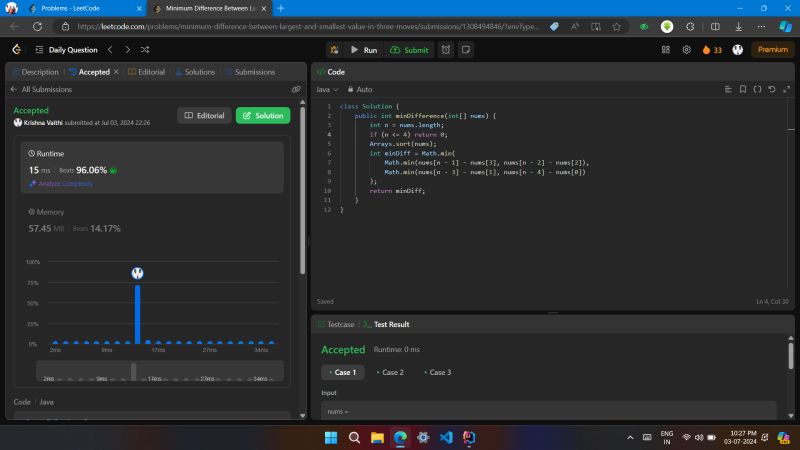Click the green Solution button
Viewport: 800px width, 450px height.
(x=263, y=115)
